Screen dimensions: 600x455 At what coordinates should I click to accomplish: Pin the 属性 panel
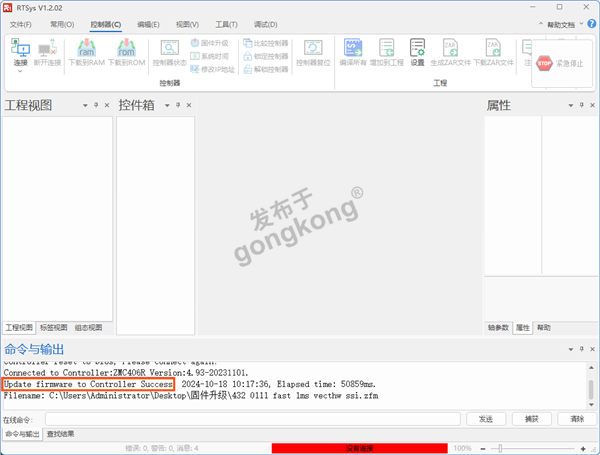(582, 105)
